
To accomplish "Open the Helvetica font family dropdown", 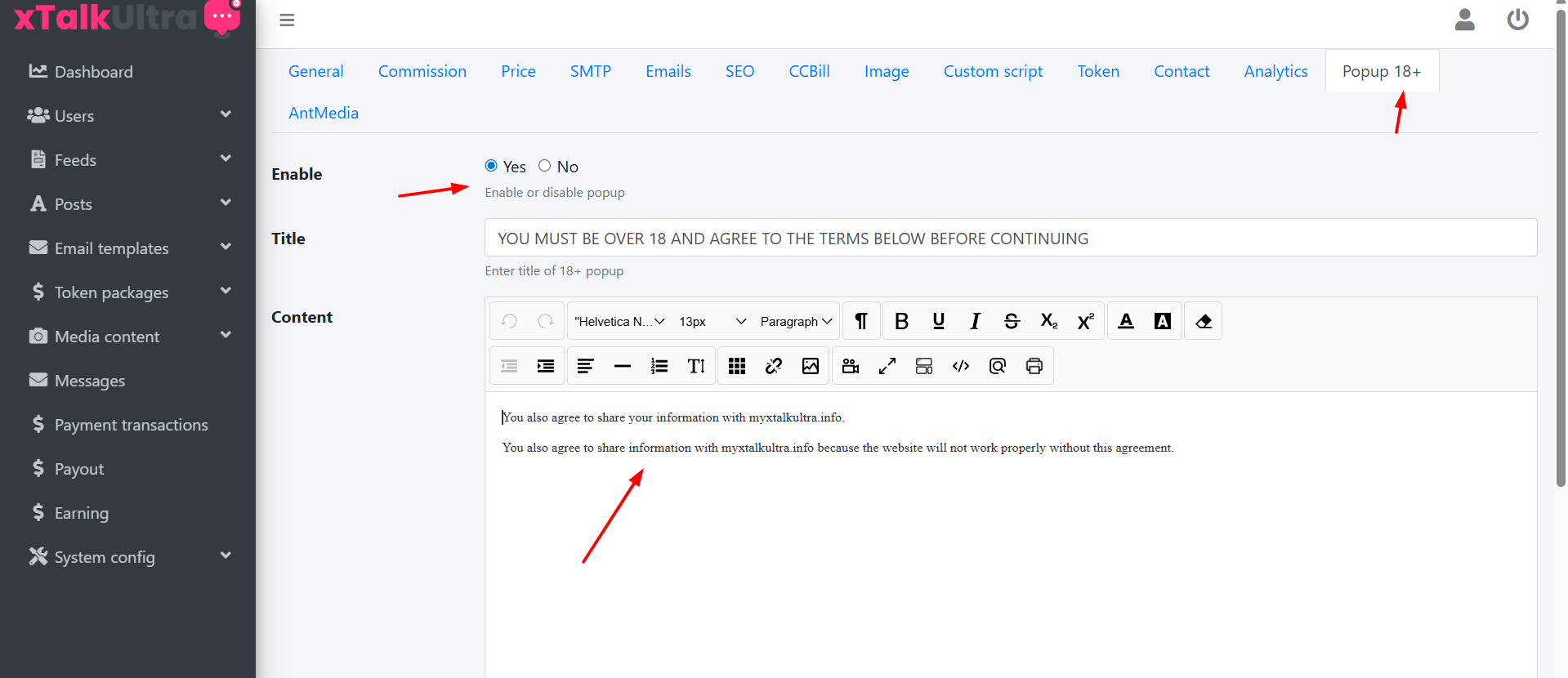I will click(619, 321).
